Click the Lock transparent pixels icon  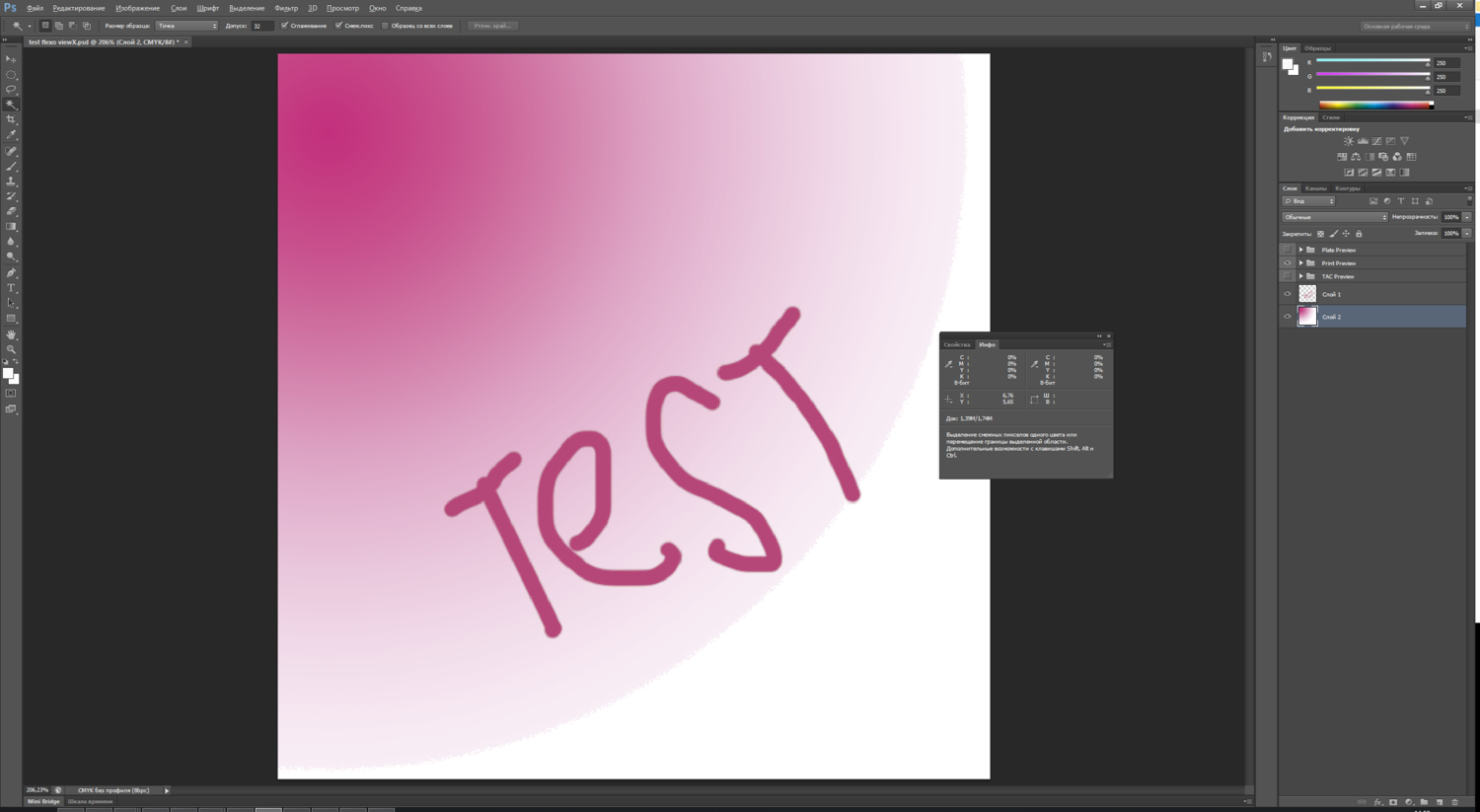point(1320,233)
